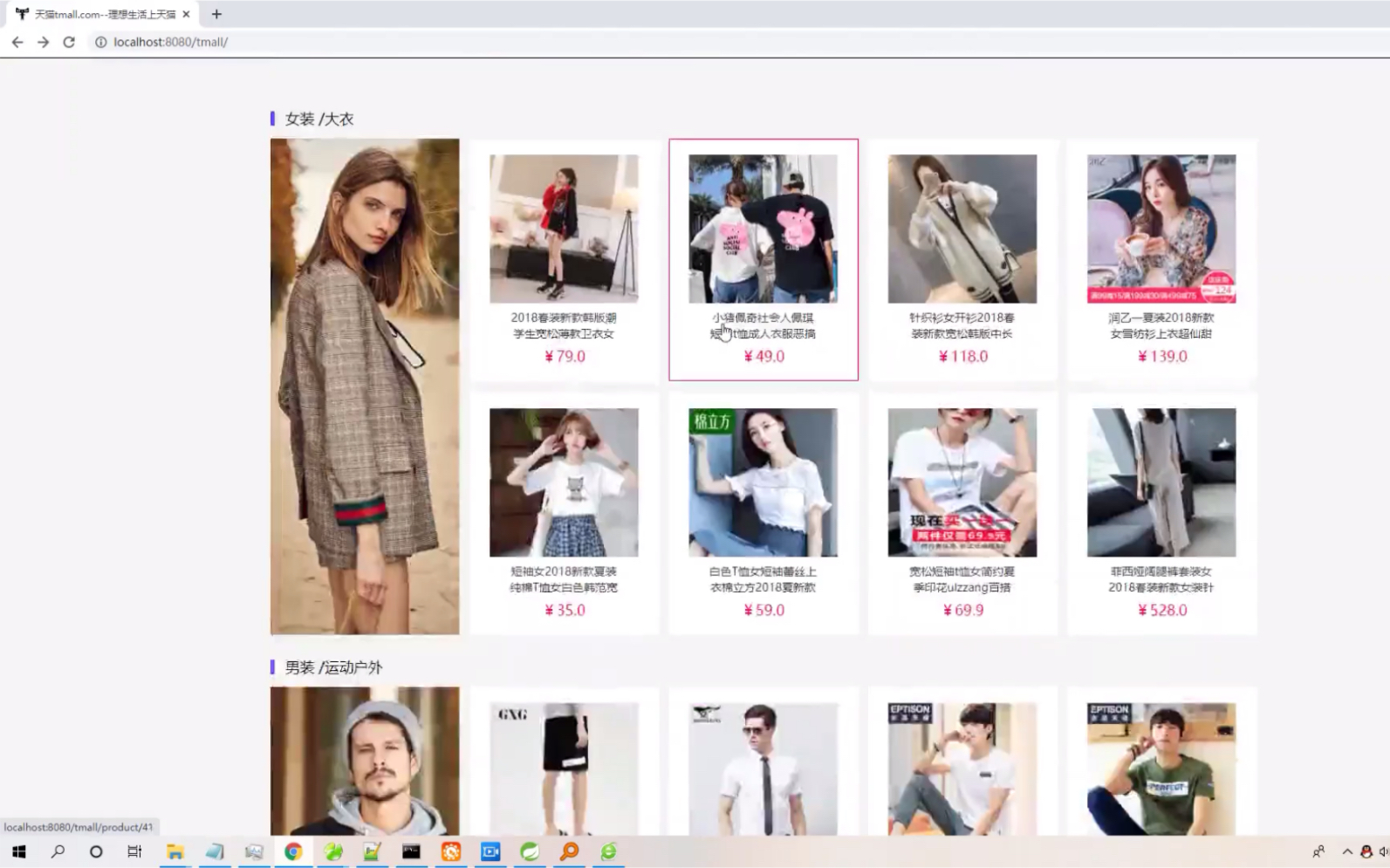Screen dimensions: 1390x868
Task: Click the ¥35.0 price
Action: (565, 611)
